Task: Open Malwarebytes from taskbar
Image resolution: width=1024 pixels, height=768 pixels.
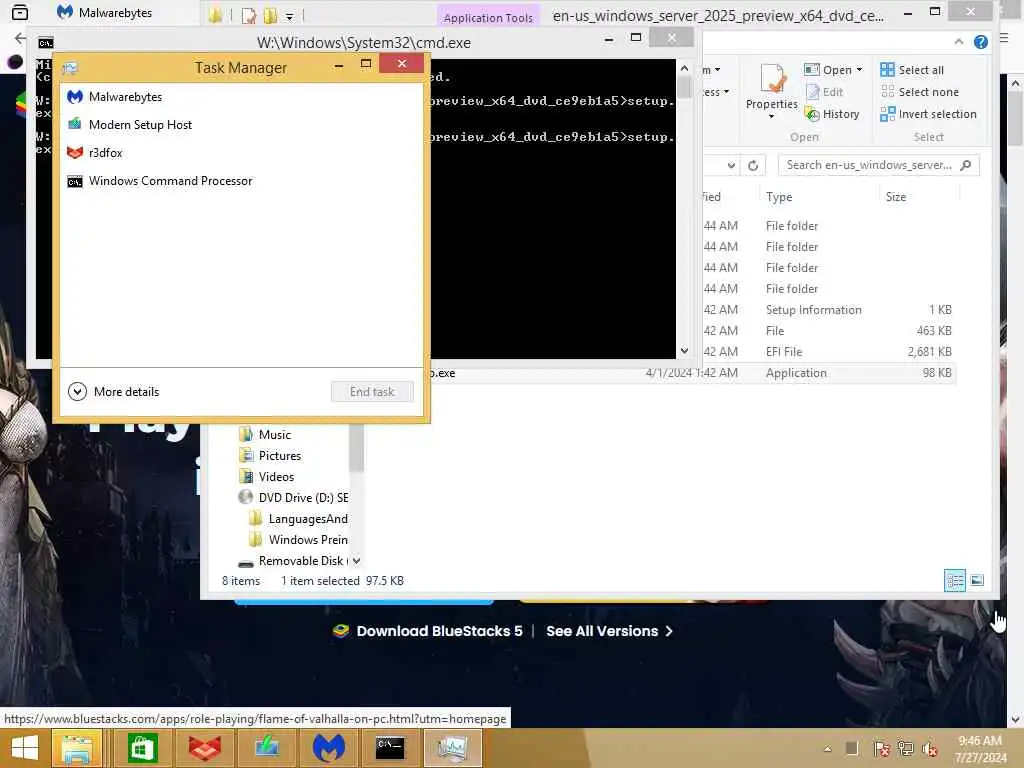Action: (328, 748)
